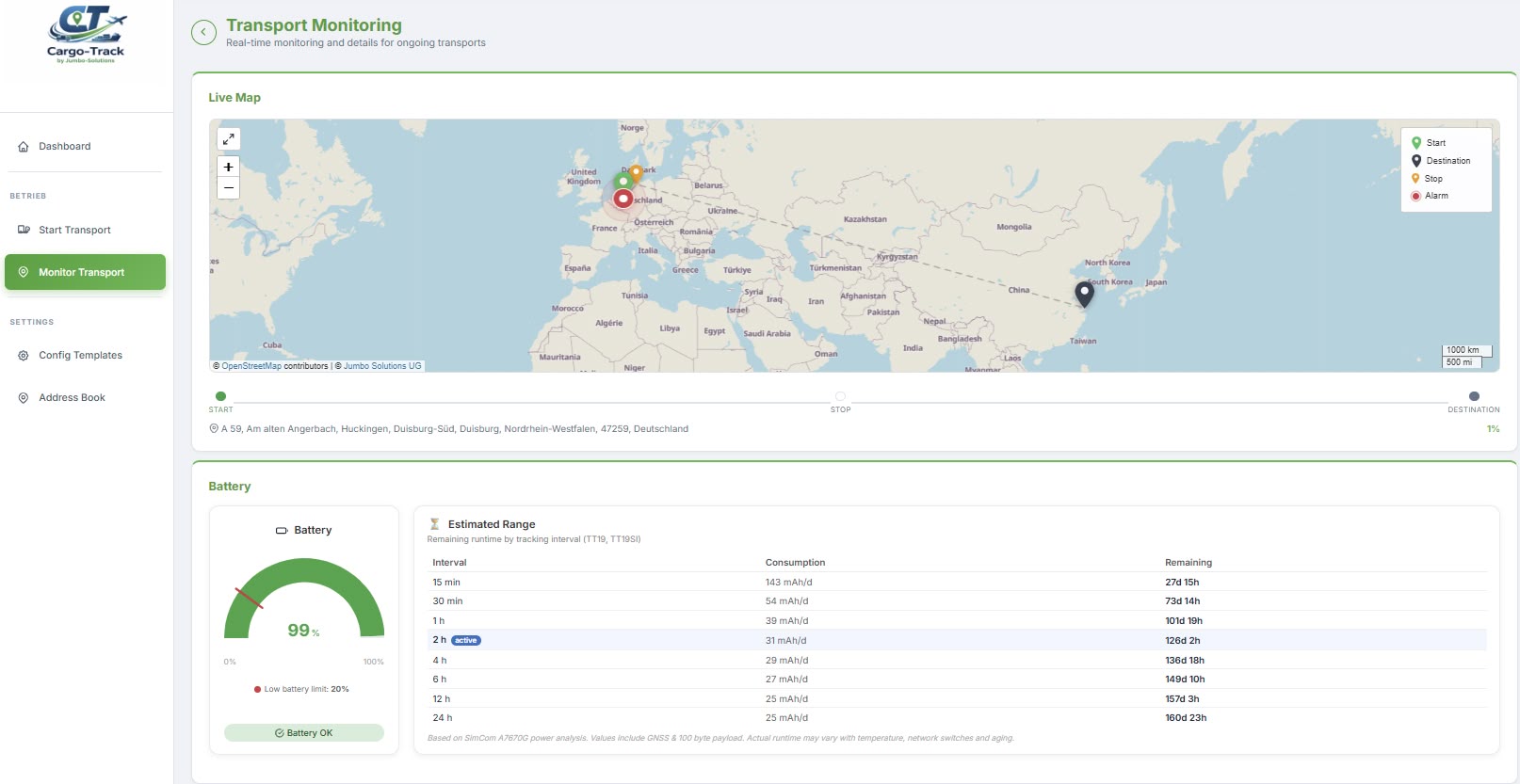Click the 99% battery value

pyautogui.click(x=303, y=631)
